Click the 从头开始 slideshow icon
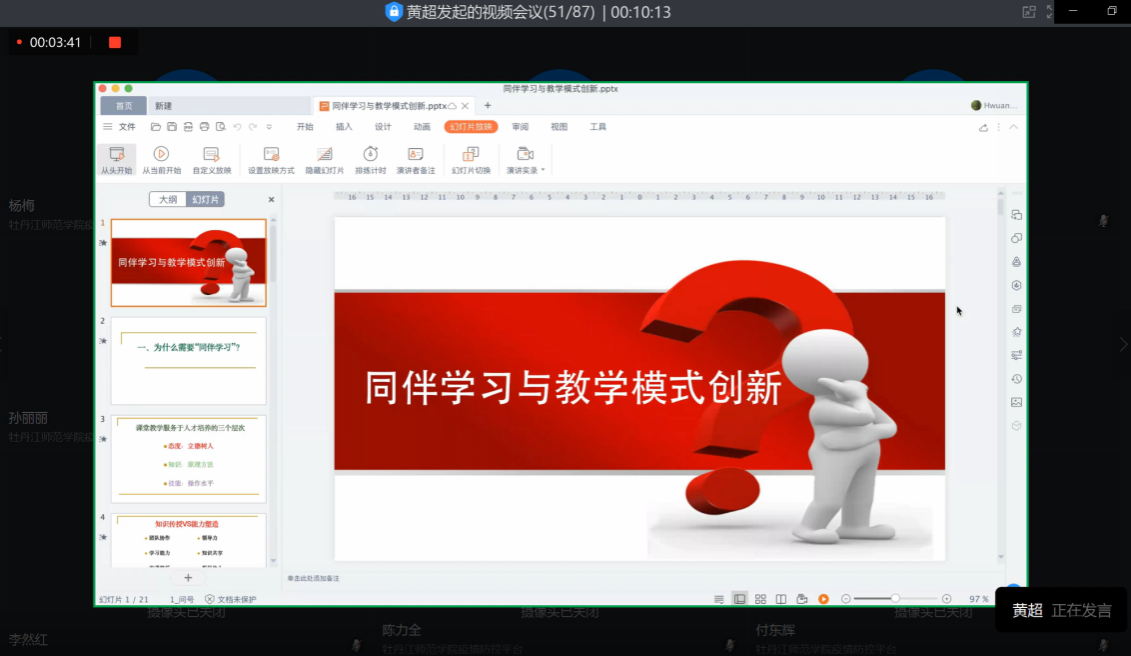This screenshot has height=656, width=1131. 117,154
